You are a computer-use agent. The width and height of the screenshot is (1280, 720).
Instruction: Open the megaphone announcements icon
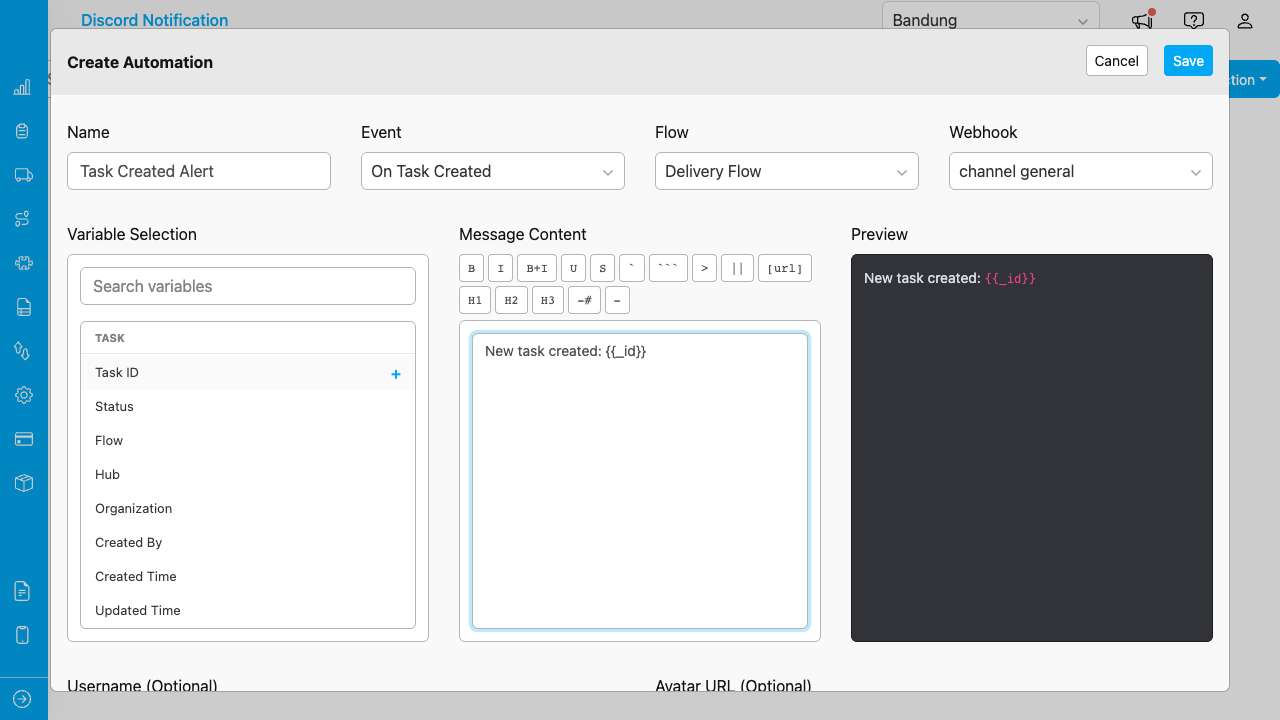[1142, 19]
